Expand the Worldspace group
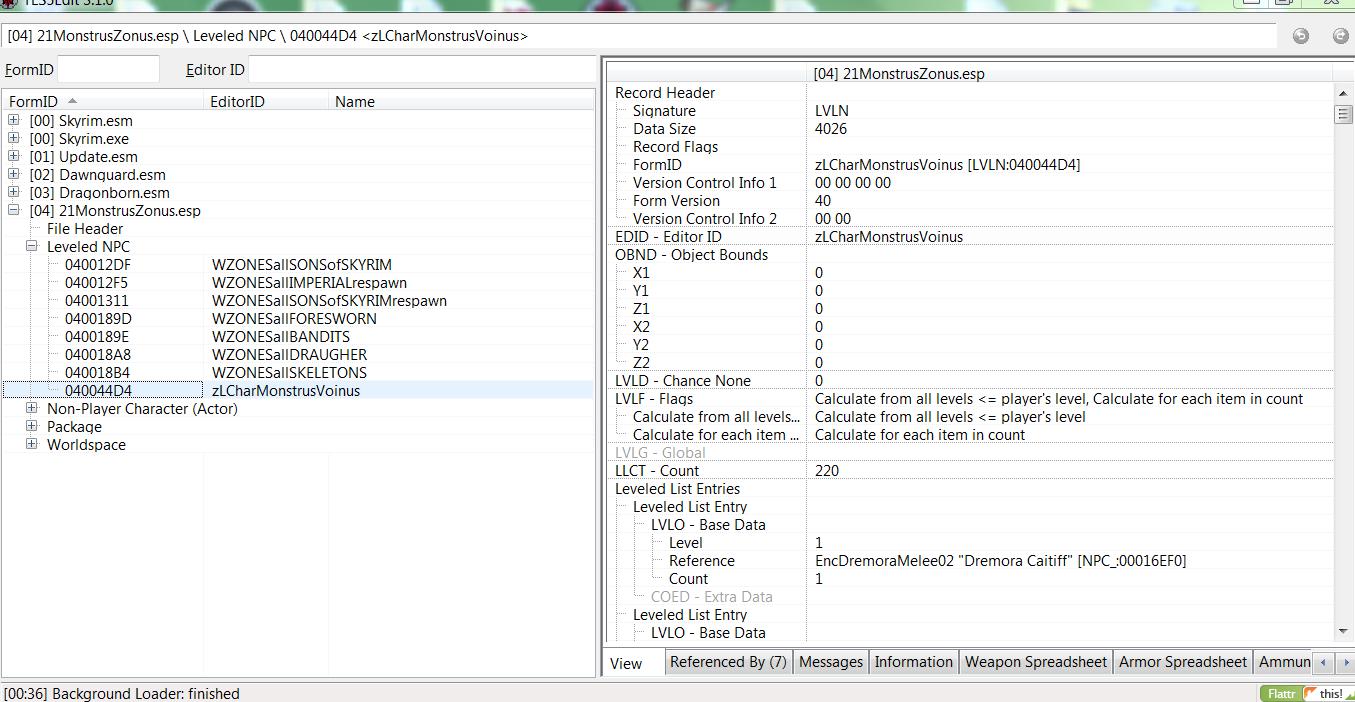 tap(32, 444)
